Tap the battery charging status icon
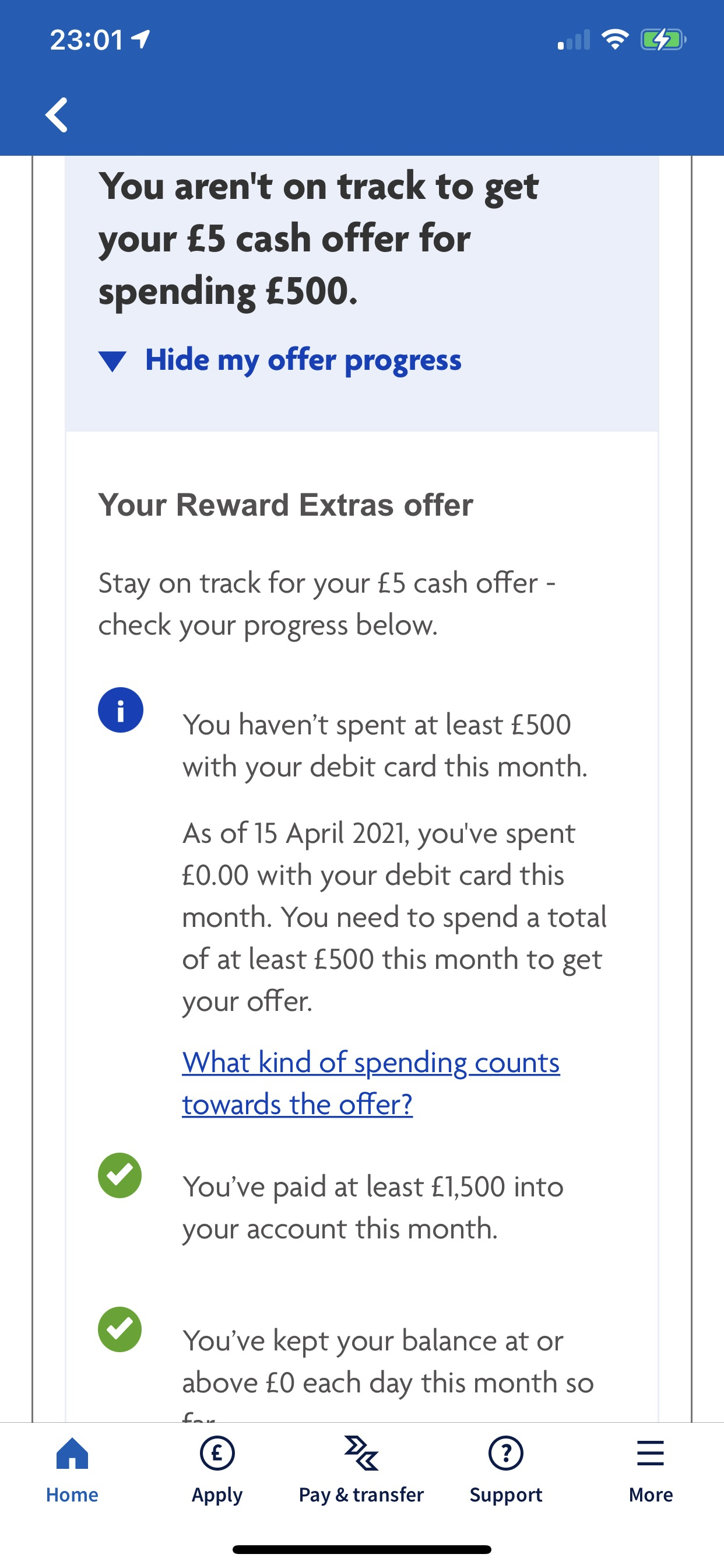724x1568 pixels. 663,40
